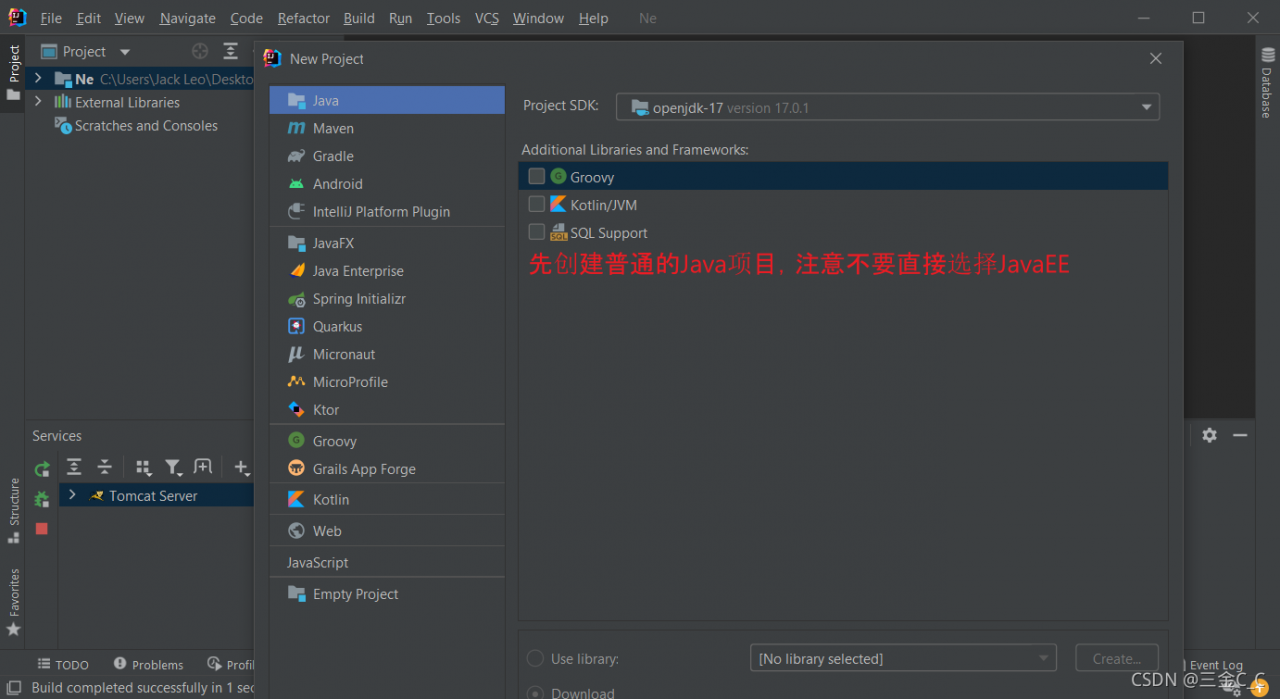This screenshot has height=699, width=1280.
Task: Enable Groovy framework checkbox
Action: point(537,177)
